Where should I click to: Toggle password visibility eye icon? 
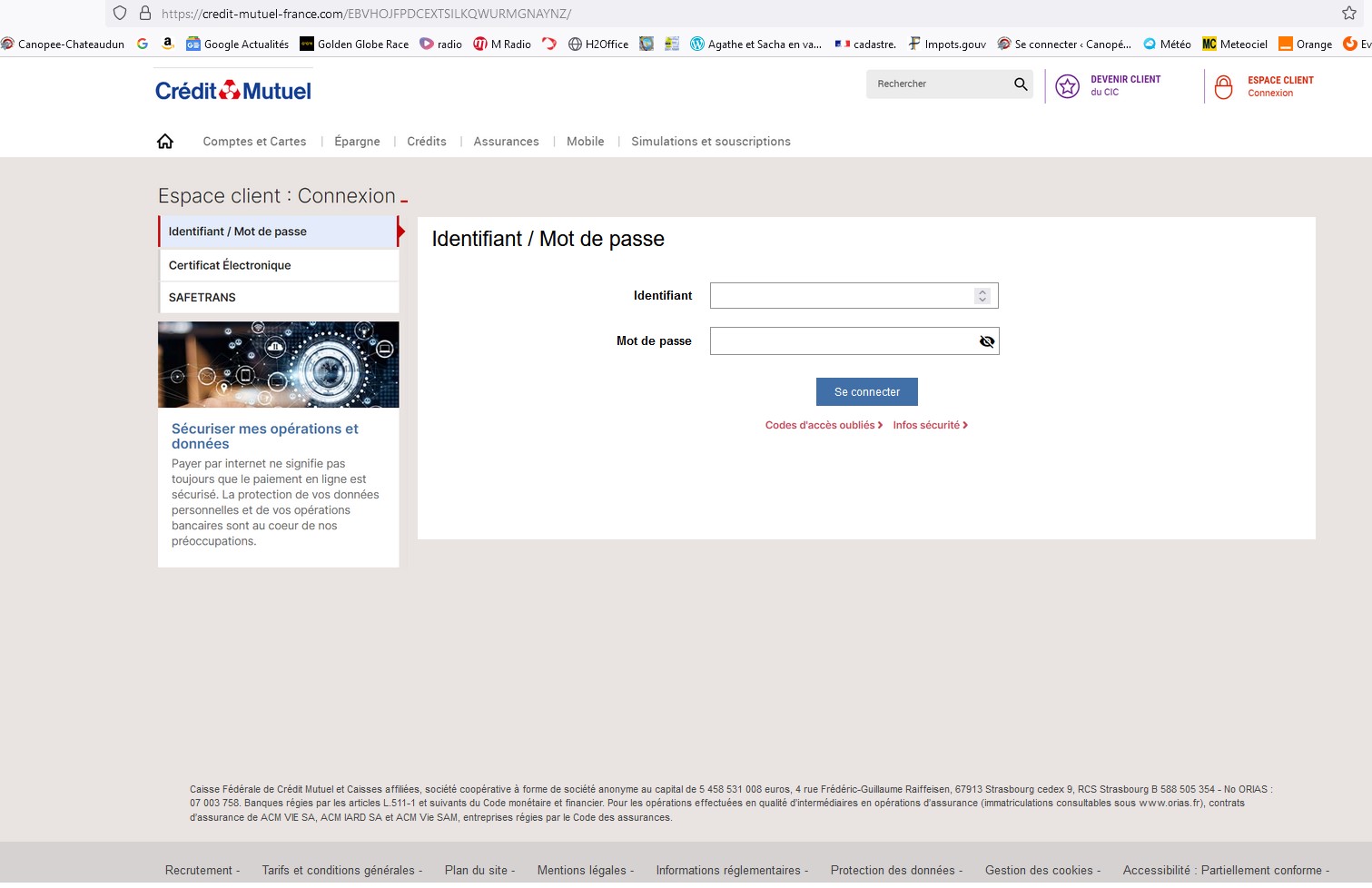987,341
